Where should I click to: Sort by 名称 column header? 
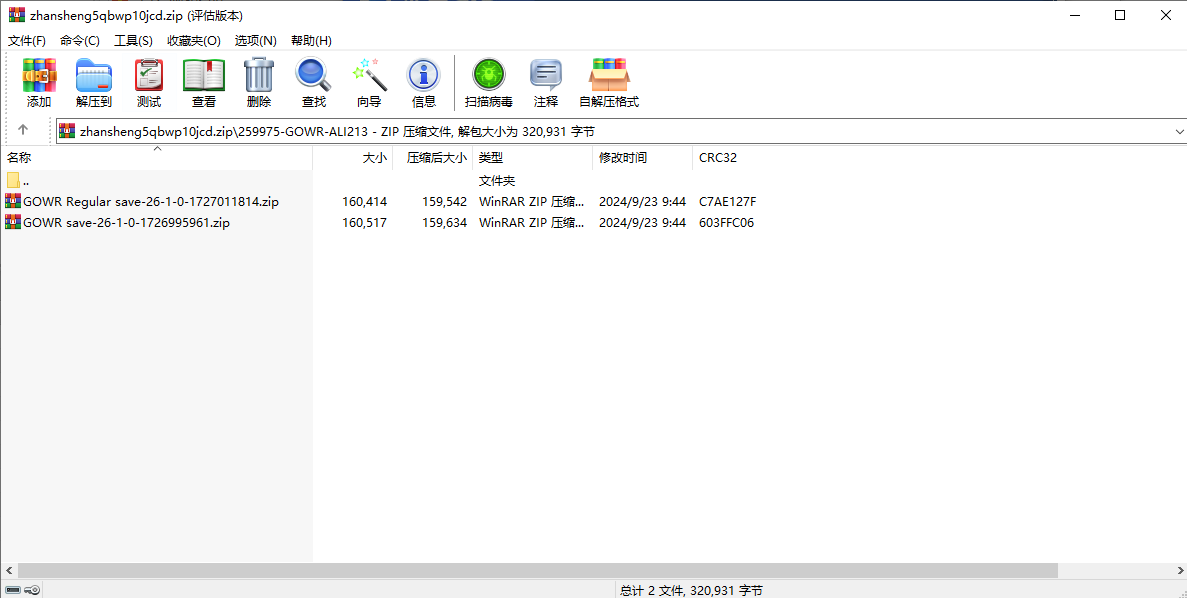click(156, 157)
